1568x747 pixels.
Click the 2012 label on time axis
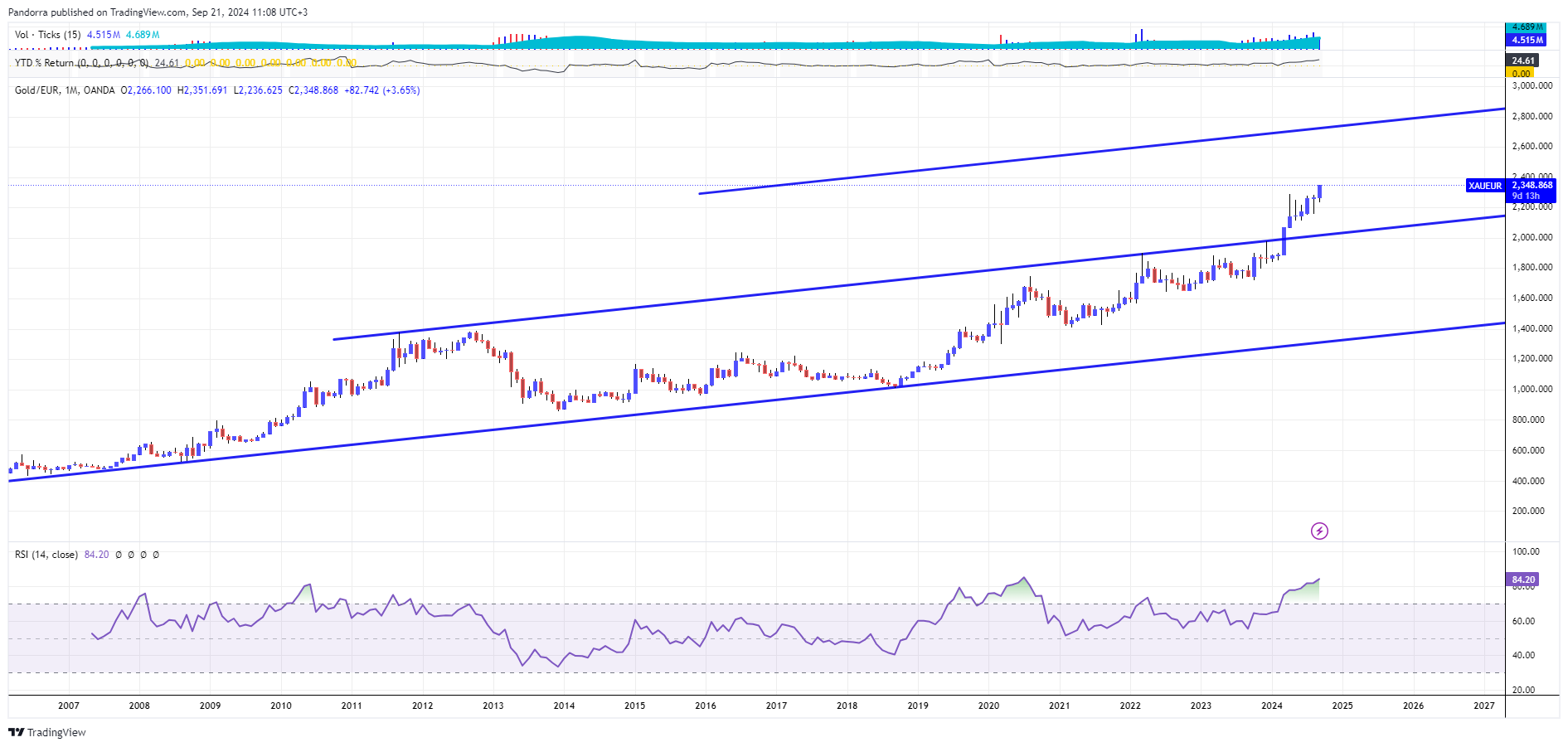(x=422, y=706)
